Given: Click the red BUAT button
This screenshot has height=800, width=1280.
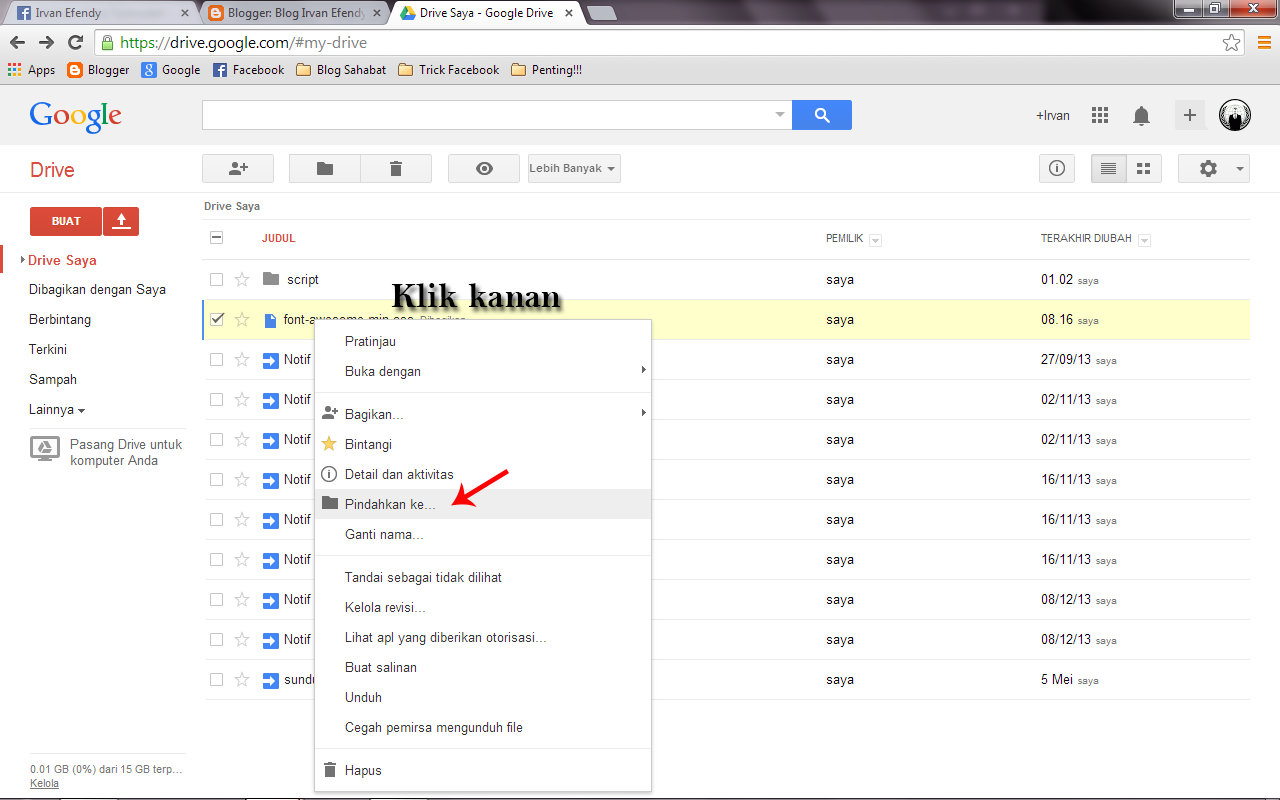Looking at the screenshot, I should click(66, 221).
